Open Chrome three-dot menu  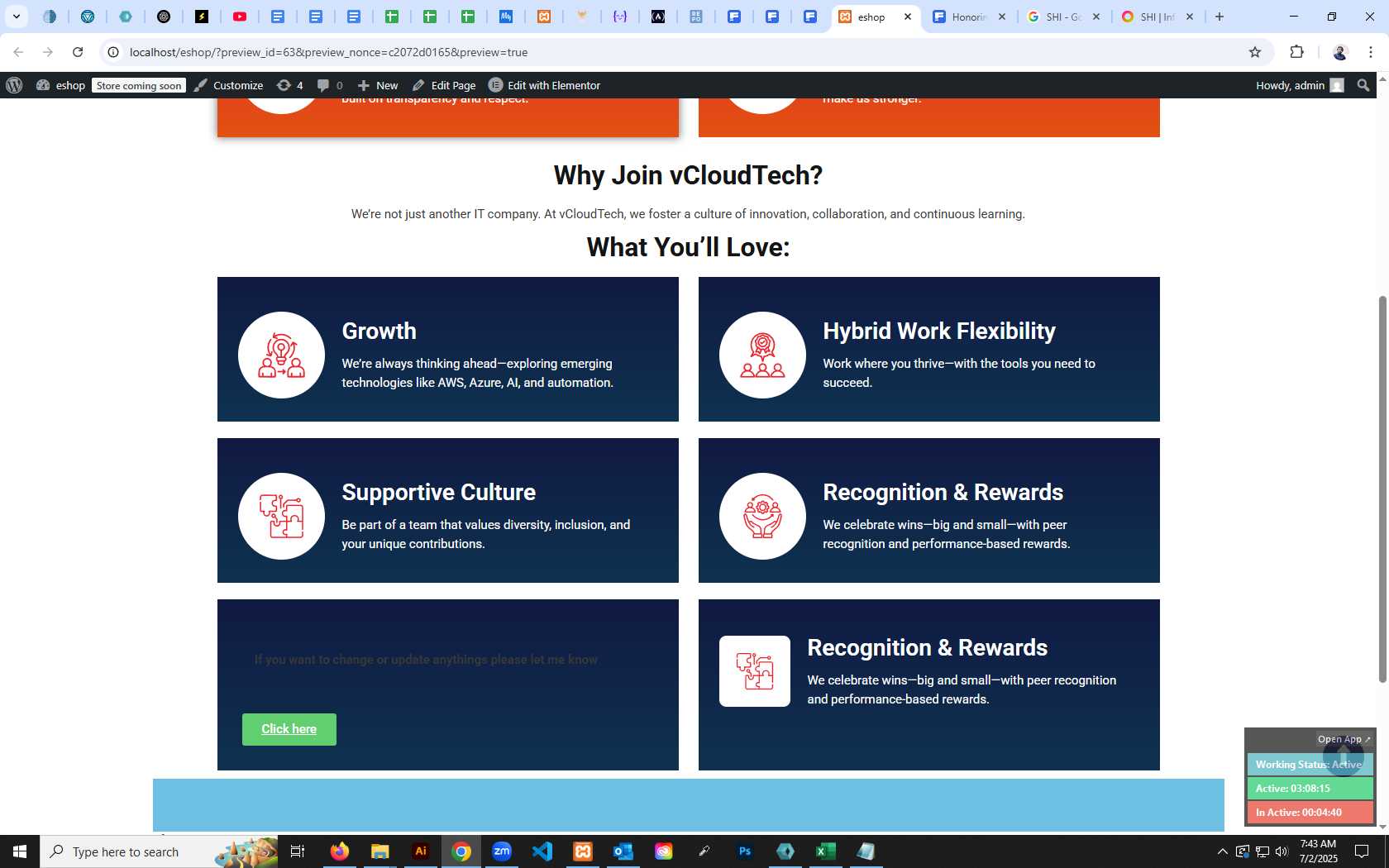(1371, 52)
